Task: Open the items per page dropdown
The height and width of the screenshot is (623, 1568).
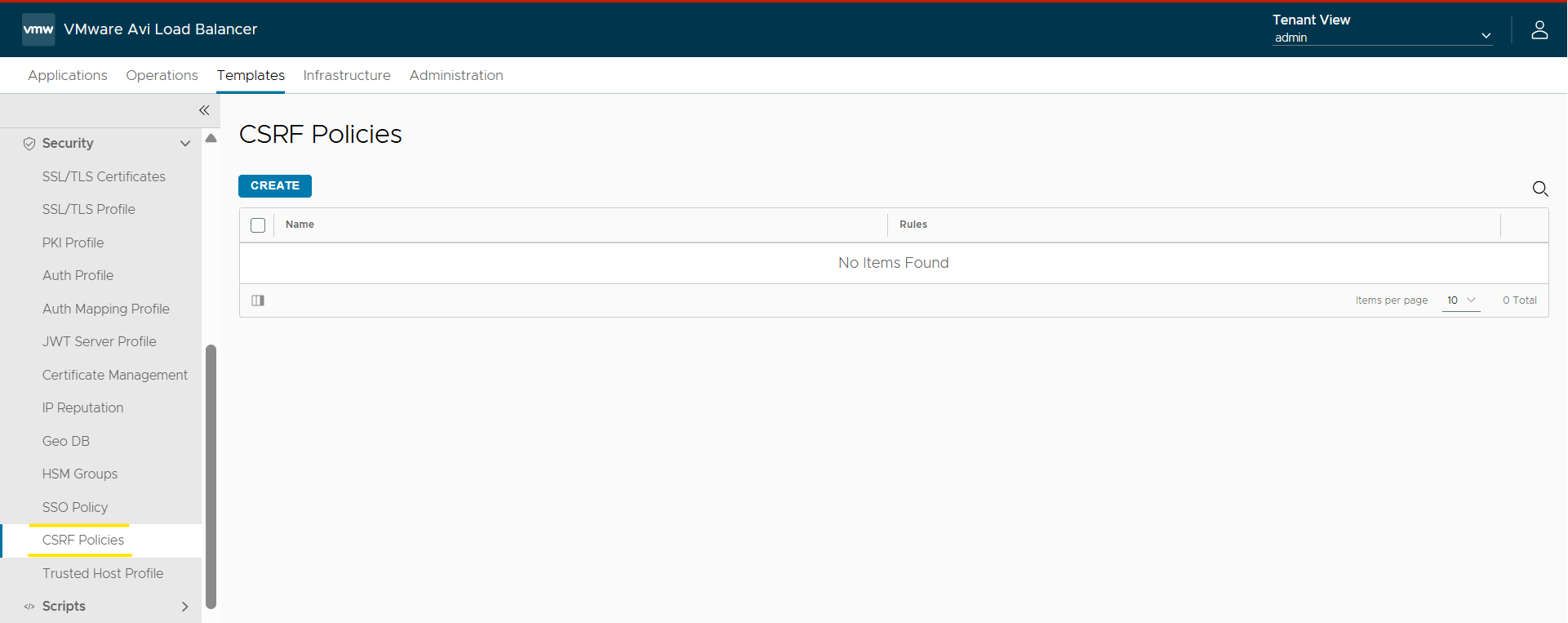Action: coord(1461,300)
